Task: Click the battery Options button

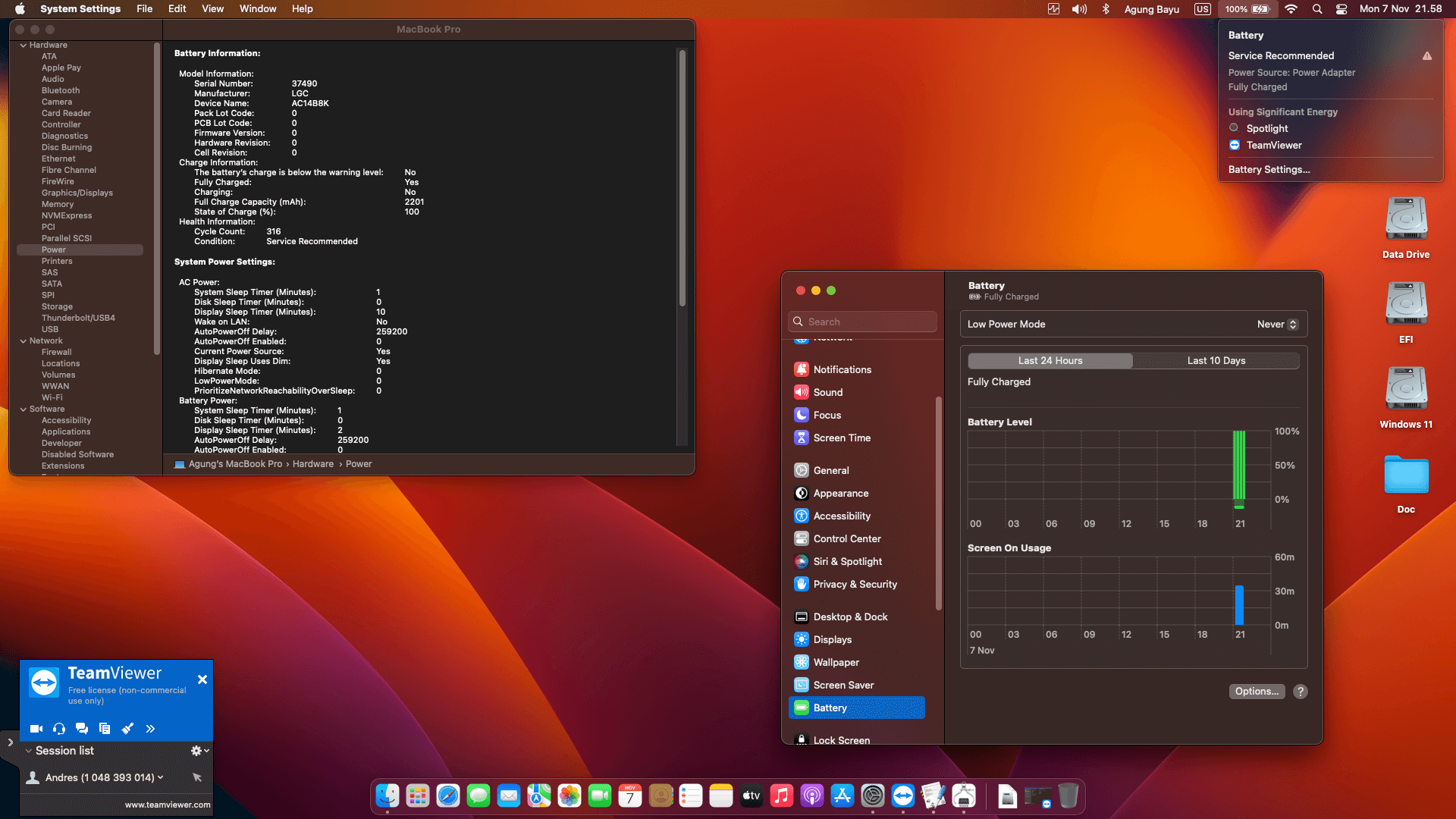Action: 1257,692
